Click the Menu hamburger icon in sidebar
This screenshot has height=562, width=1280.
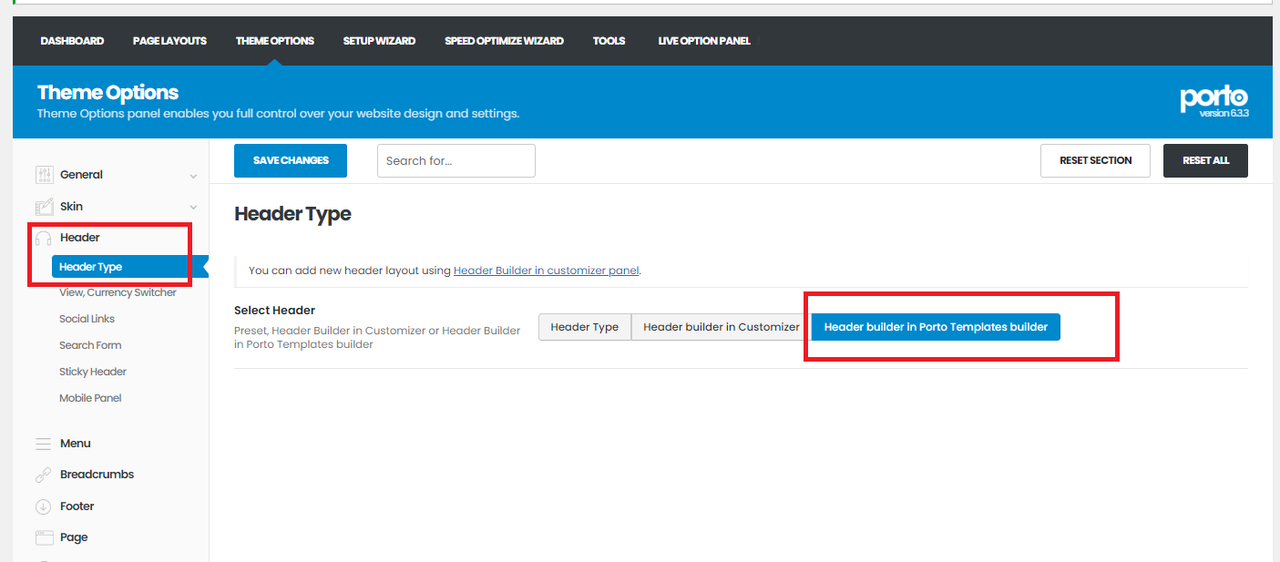tap(44, 444)
